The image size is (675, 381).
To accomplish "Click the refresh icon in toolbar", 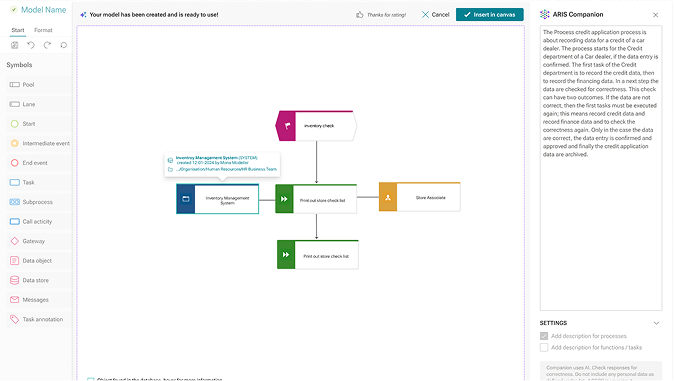I will (x=64, y=45).
